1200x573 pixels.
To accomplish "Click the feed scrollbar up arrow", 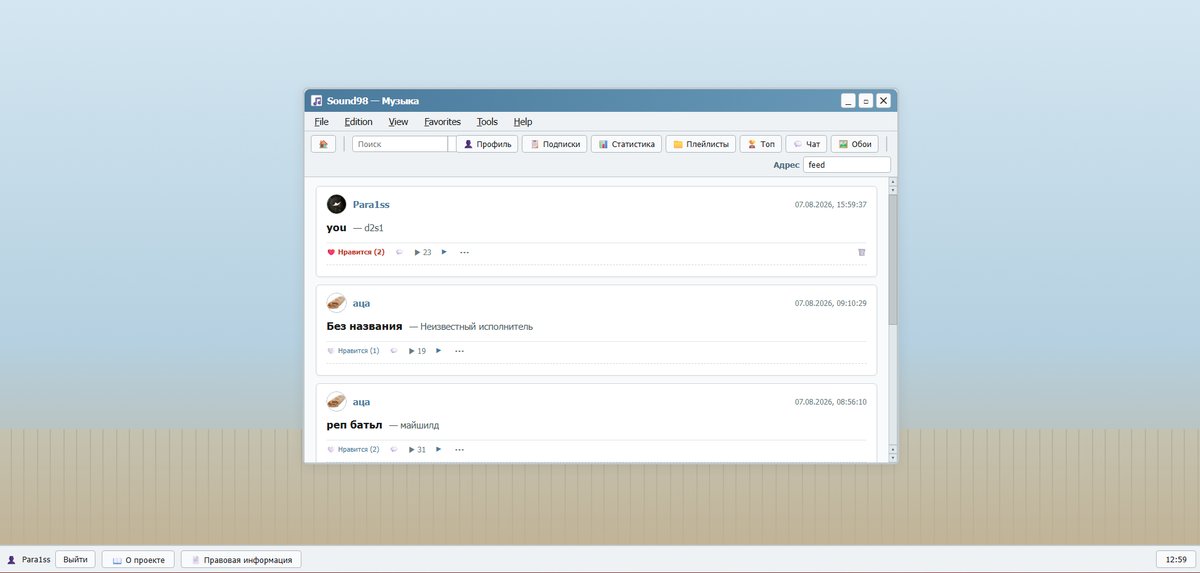I will pyautogui.click(x=892, y=181).
